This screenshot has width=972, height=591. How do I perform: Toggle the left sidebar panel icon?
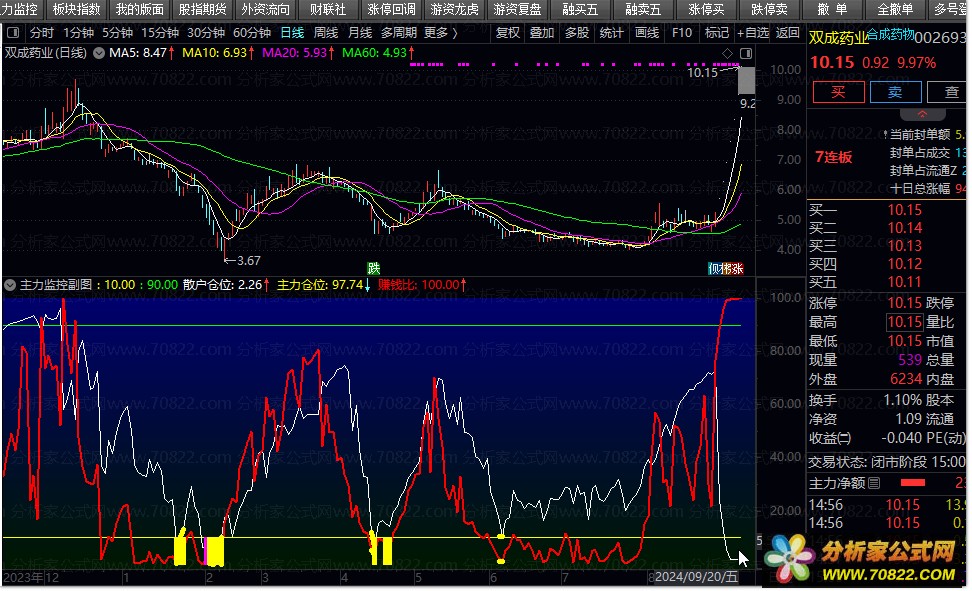13,33
